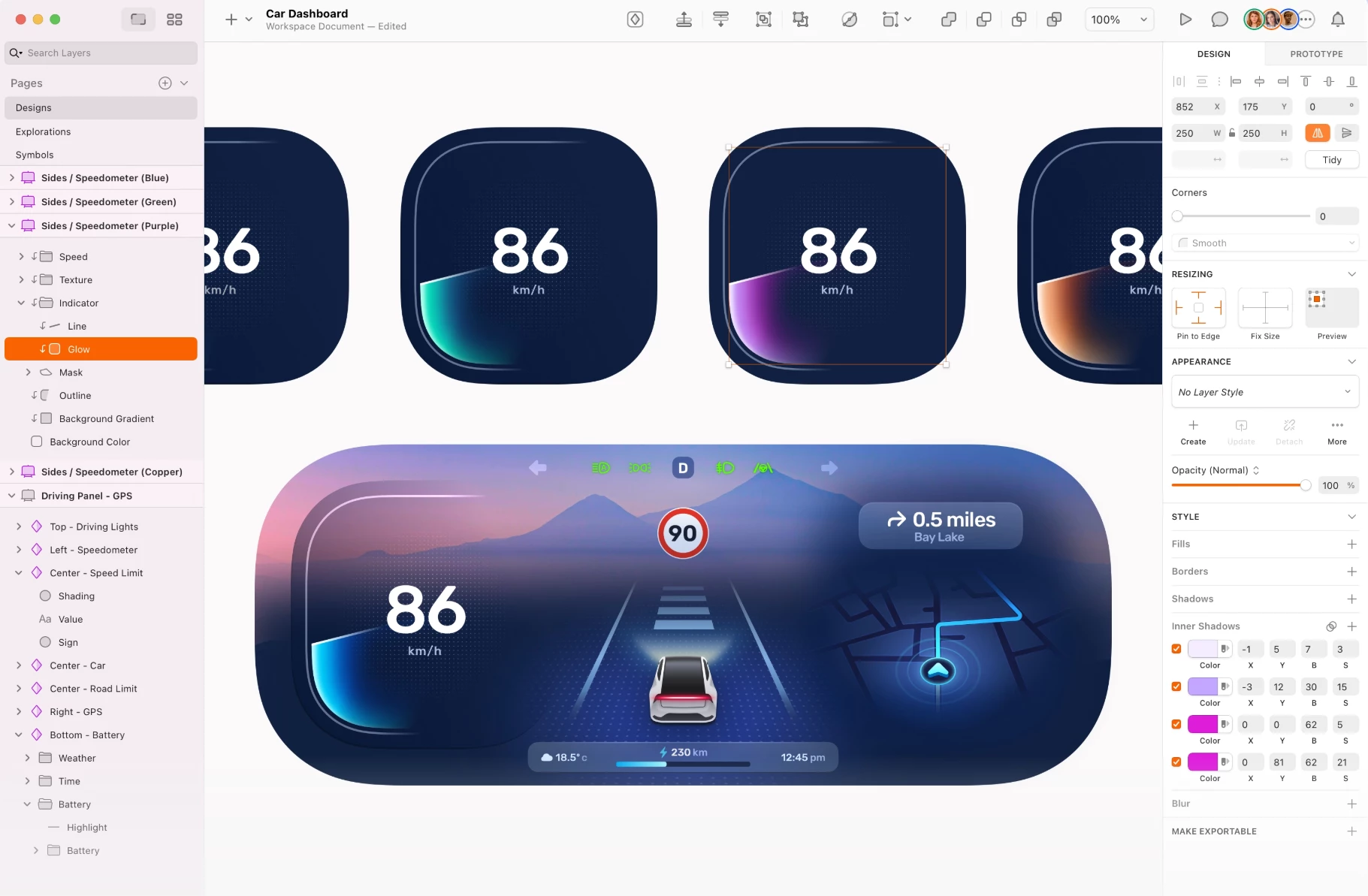Select the Designs page

(x=101, y=108)
